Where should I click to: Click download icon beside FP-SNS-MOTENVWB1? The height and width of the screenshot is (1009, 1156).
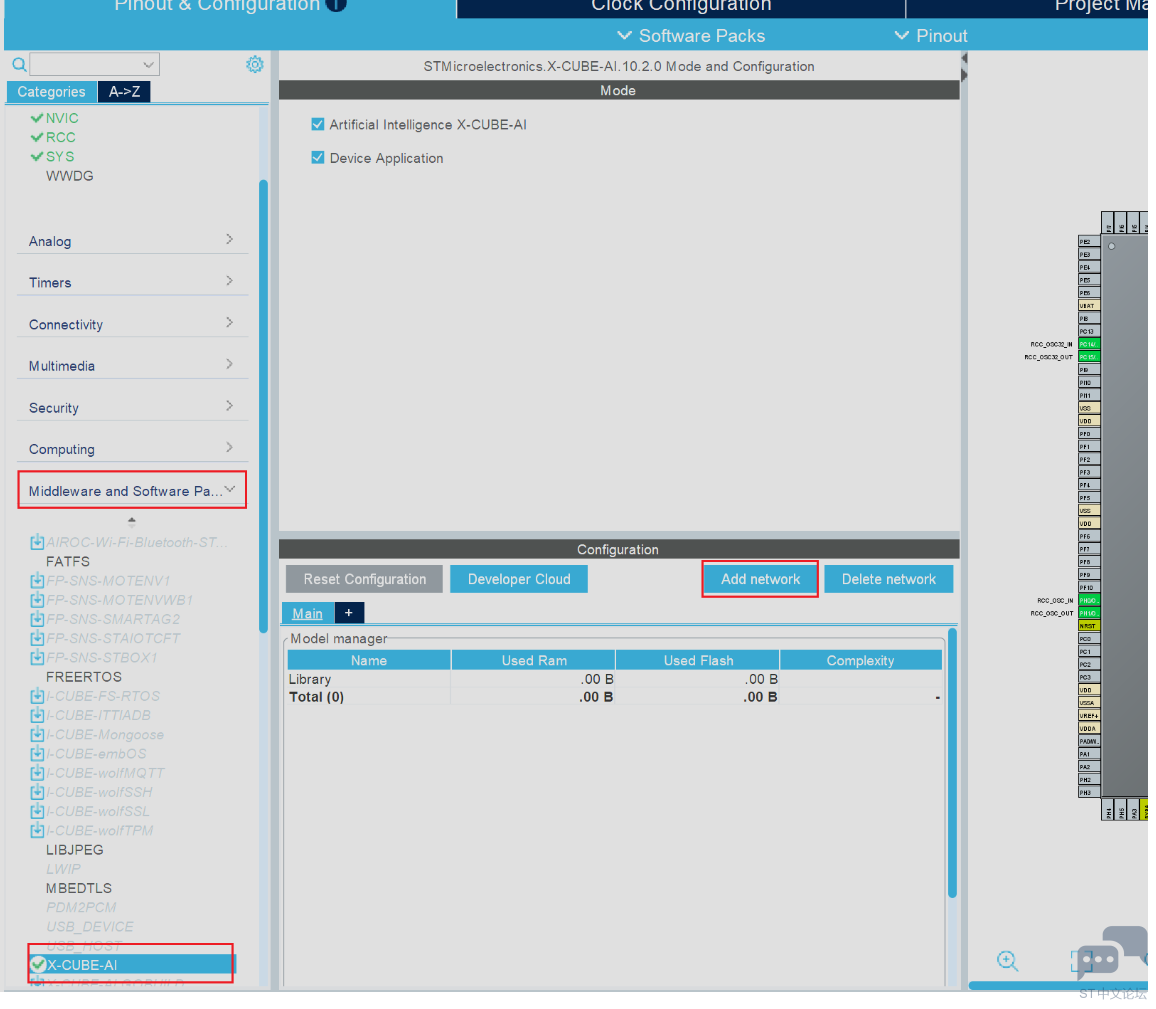pos(37,600)
